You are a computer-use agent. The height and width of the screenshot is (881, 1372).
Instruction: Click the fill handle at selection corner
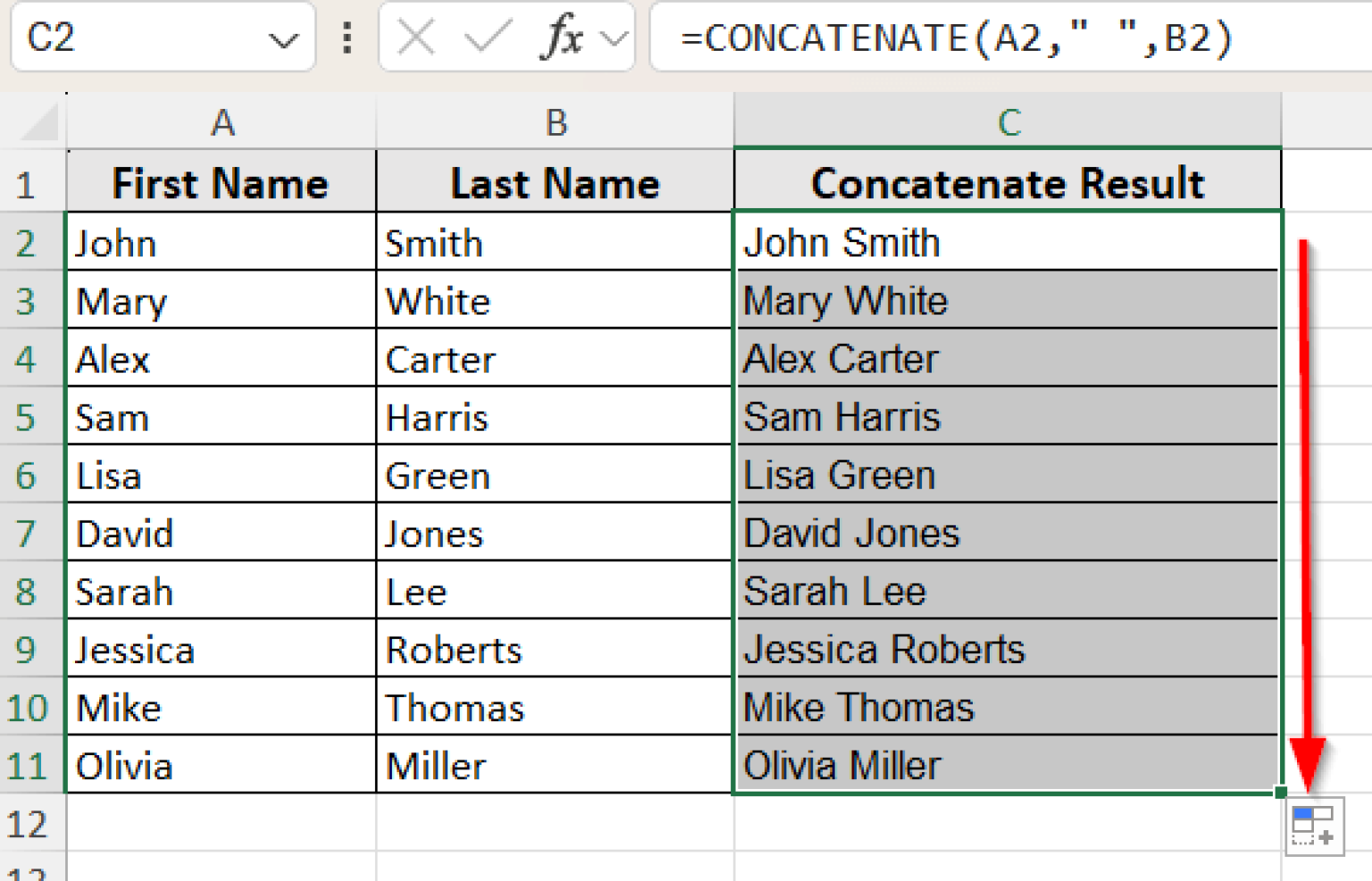tap(1281, 792)
